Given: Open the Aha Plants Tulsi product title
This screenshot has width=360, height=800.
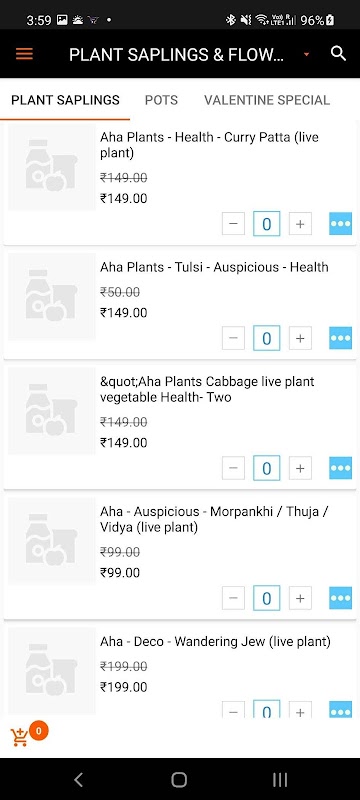Looking at the screenshot, I should 214,267.
